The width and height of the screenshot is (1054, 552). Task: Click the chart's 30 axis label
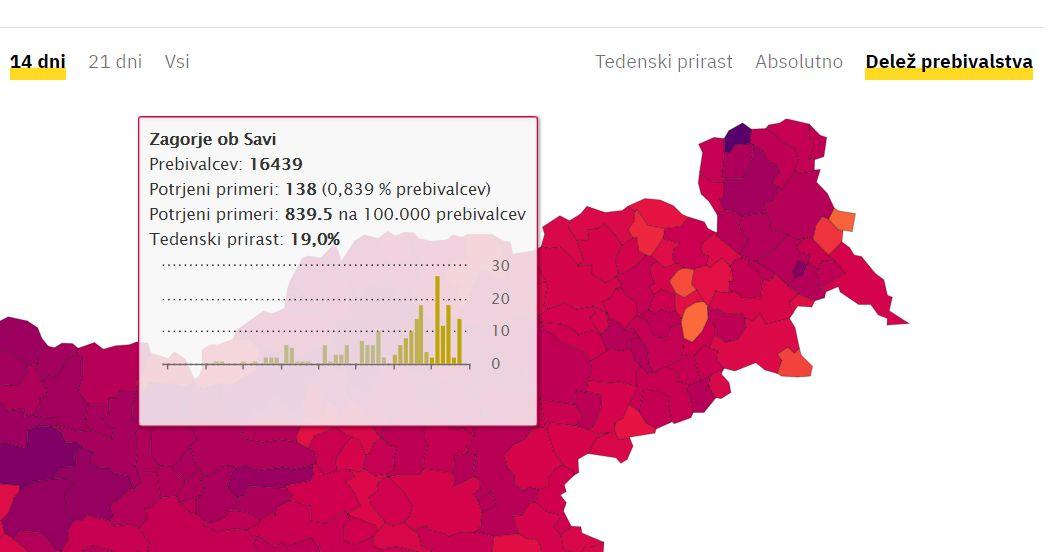tap(500, 266)
